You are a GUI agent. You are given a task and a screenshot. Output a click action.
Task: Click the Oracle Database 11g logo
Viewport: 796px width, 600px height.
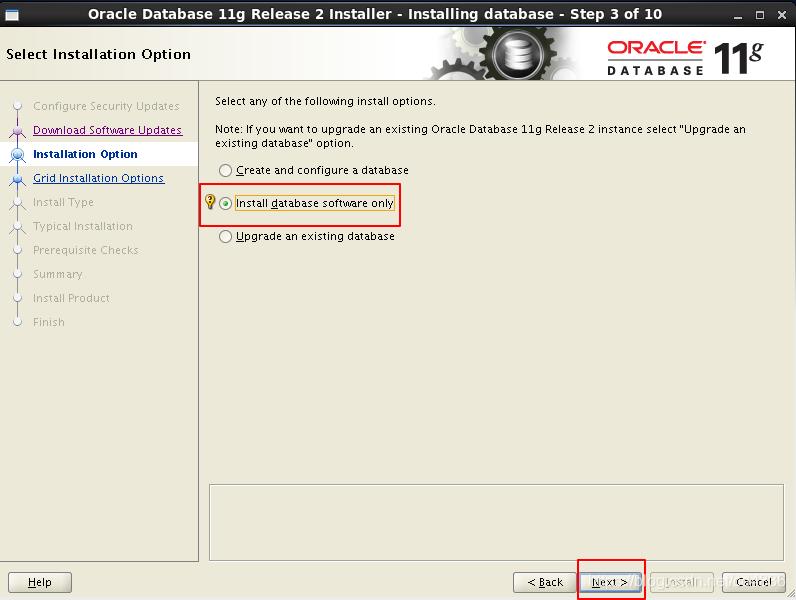(685, 57)
